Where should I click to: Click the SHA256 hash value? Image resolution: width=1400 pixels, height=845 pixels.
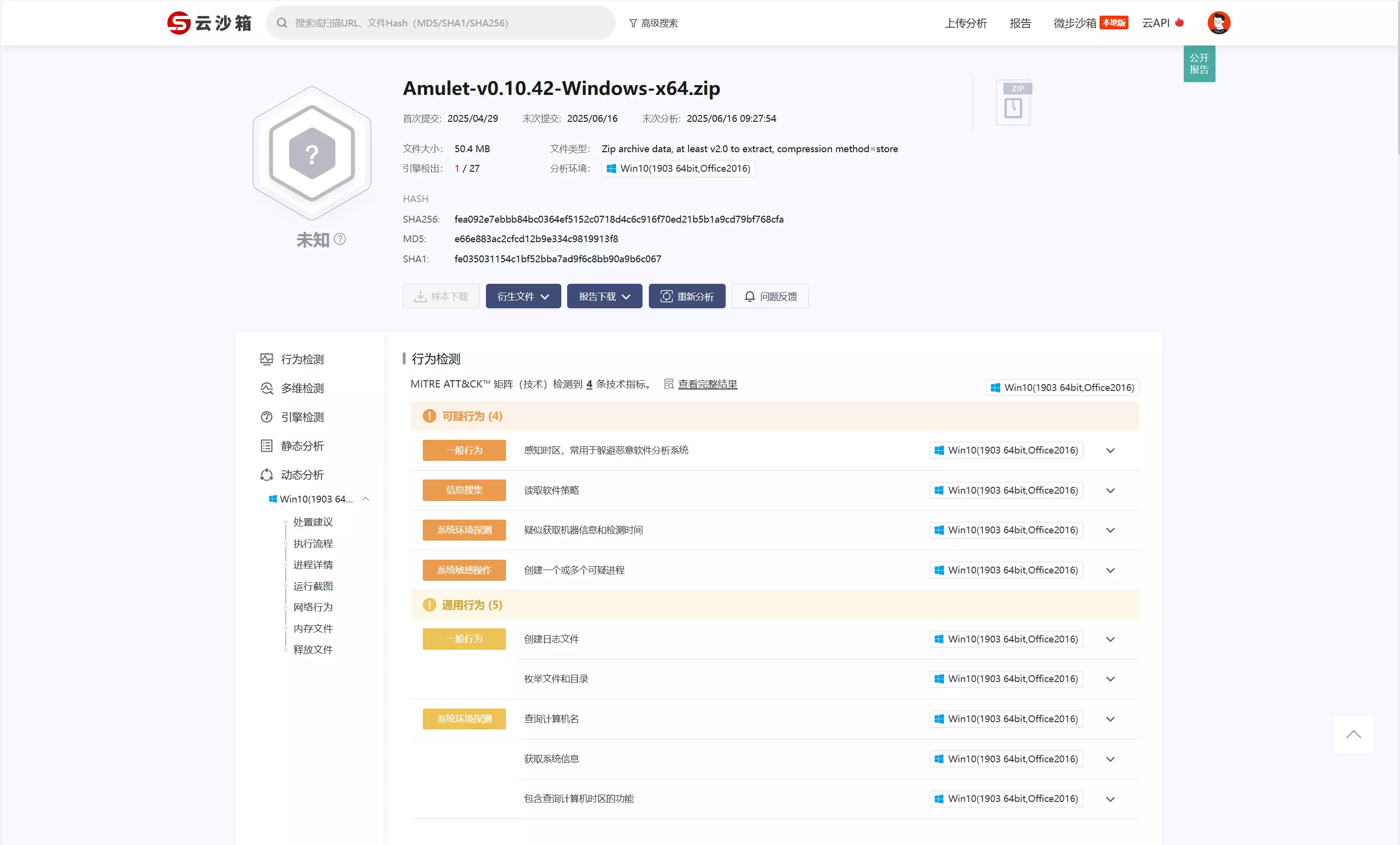coord(619,219)
